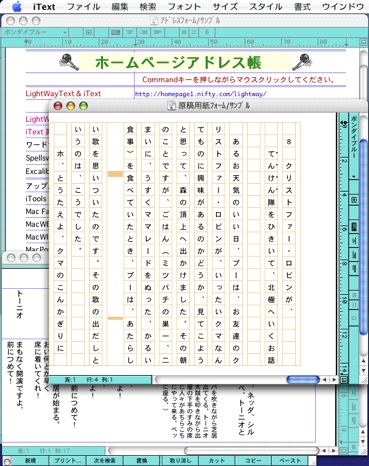Select first alignment icon in manuscript vertical toolbar
The width and height of the screenshot is (369, 466).
click(x=354, y=227)
